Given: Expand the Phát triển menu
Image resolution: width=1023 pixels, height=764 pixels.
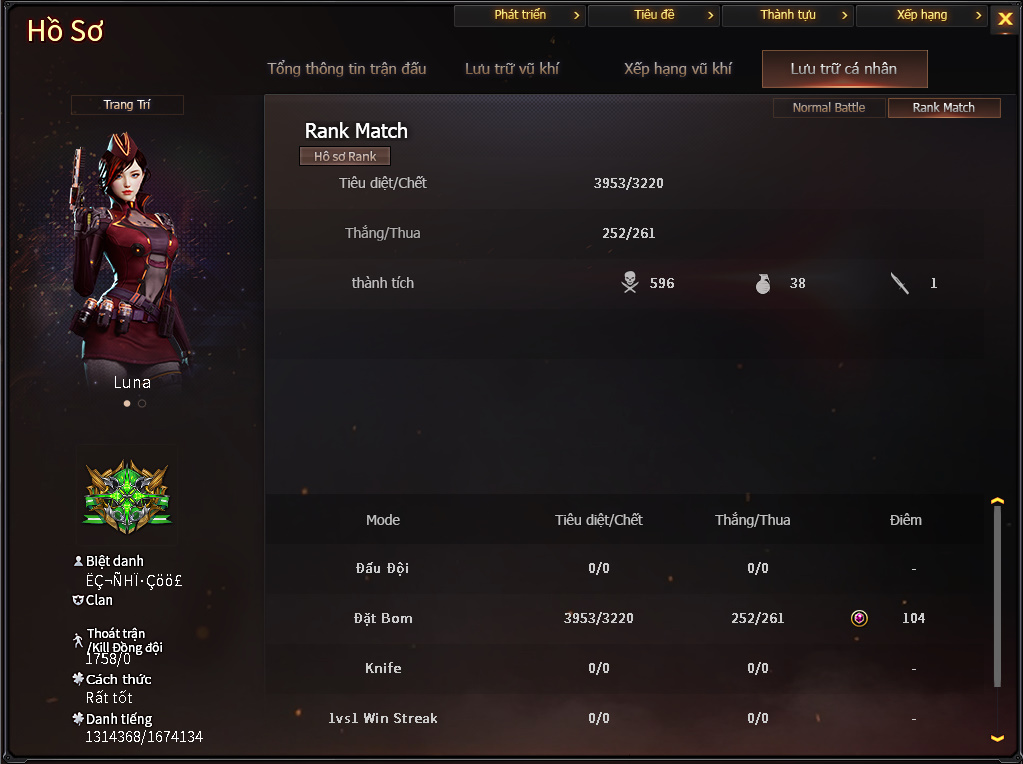Looking at the screenshot, I should 519,15.
